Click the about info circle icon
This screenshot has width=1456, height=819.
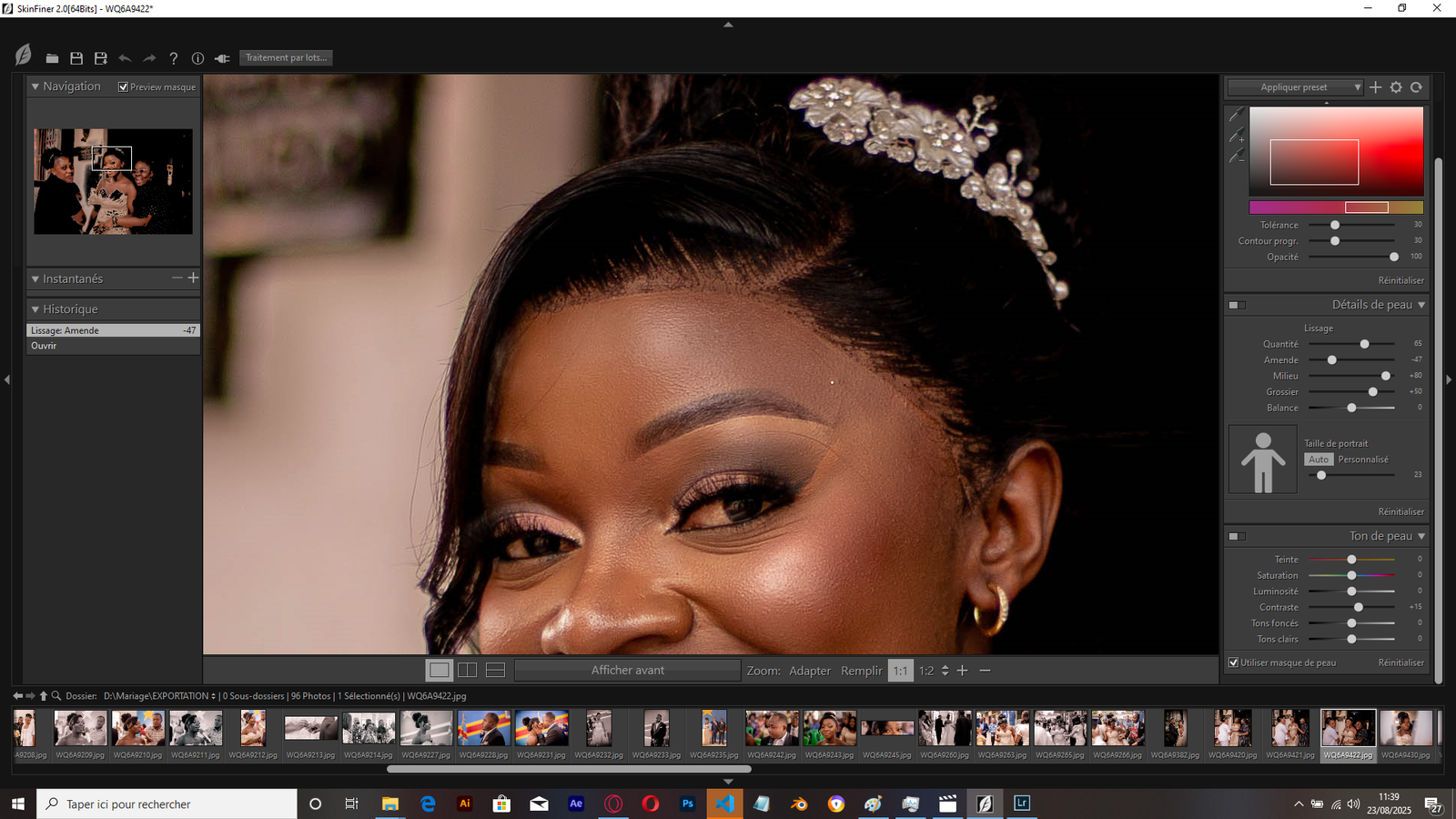(x=197, y=58)
